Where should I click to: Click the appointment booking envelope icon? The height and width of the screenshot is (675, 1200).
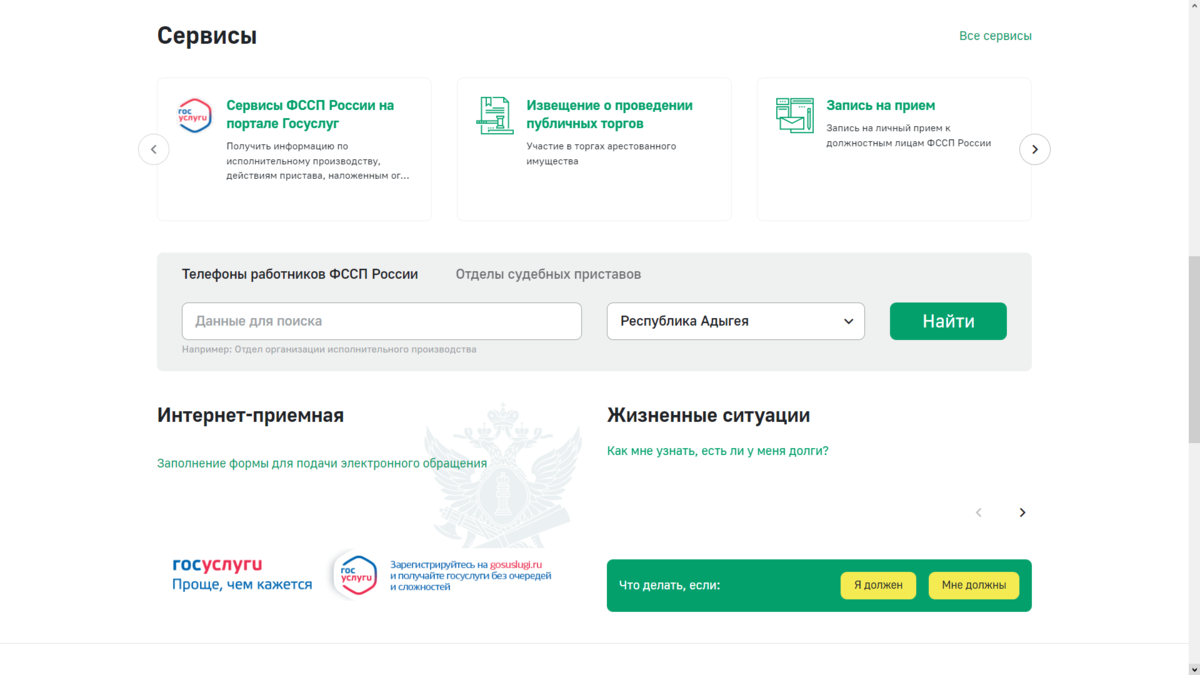(795, 116)
